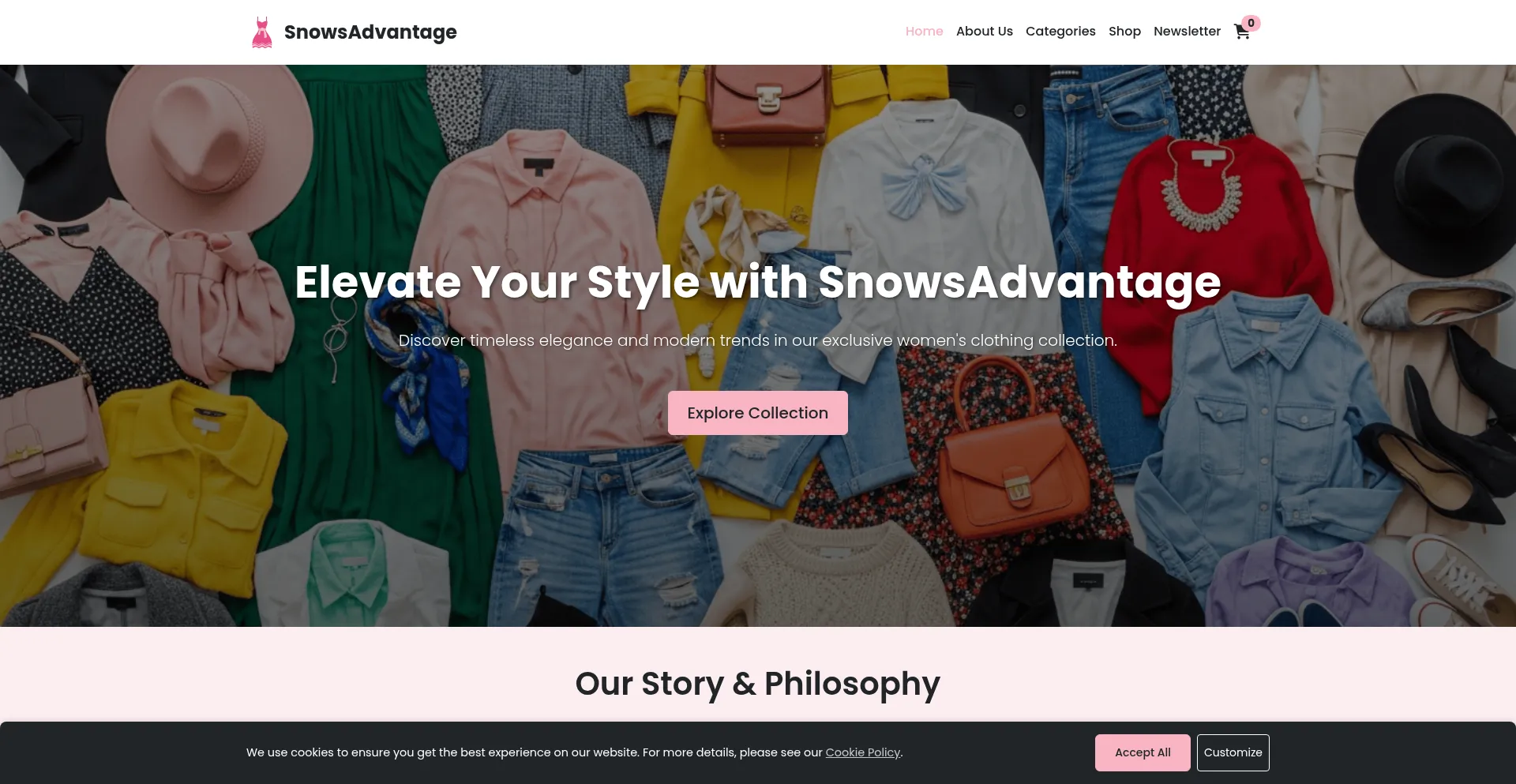The width and height of the screenshot is (1516, 784).
Task: Open the shopping cart icon
Action: (1242, 32)
